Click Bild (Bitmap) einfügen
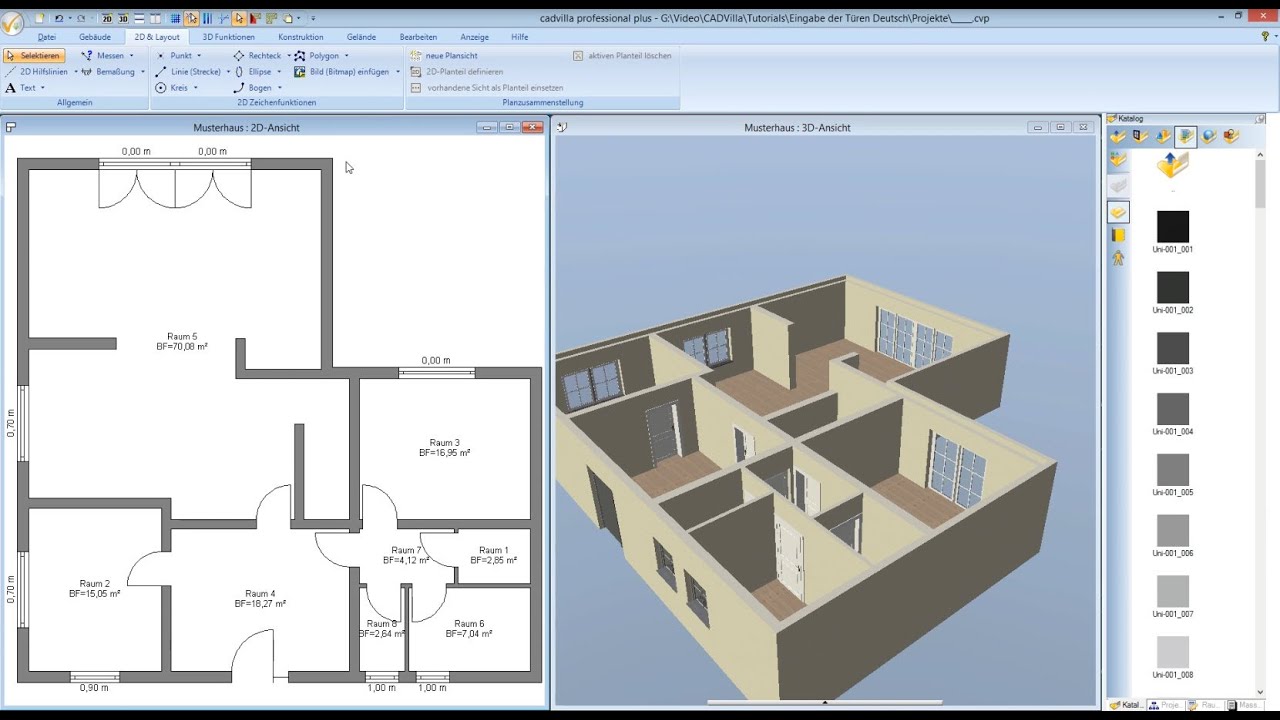Viewport: 1280px width, 720px height. (x=342, y=72)
